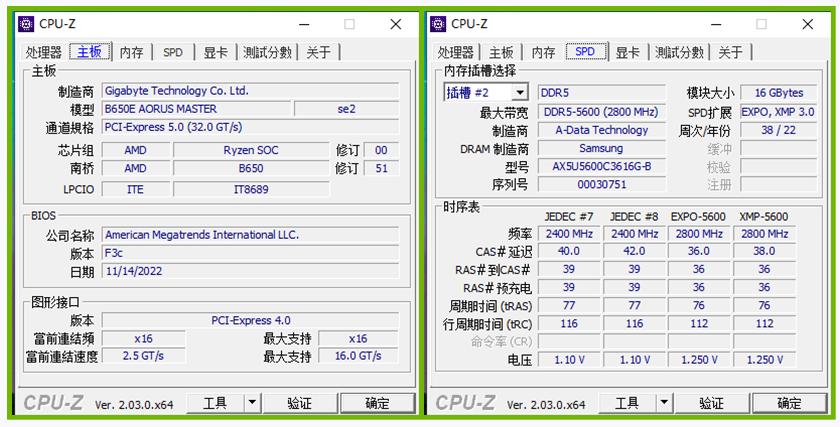The image size is (840, 427).
Task: Open 显卡 tab in left window
Action: point(215,53)
